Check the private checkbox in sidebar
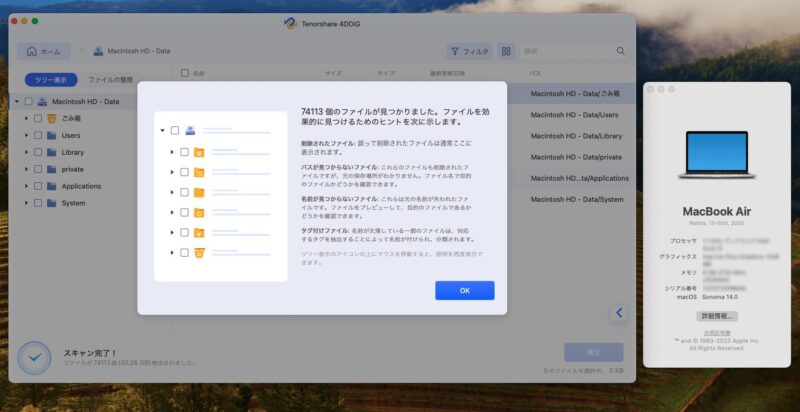This screenshot has width=800, height=412. pos(38,169)
